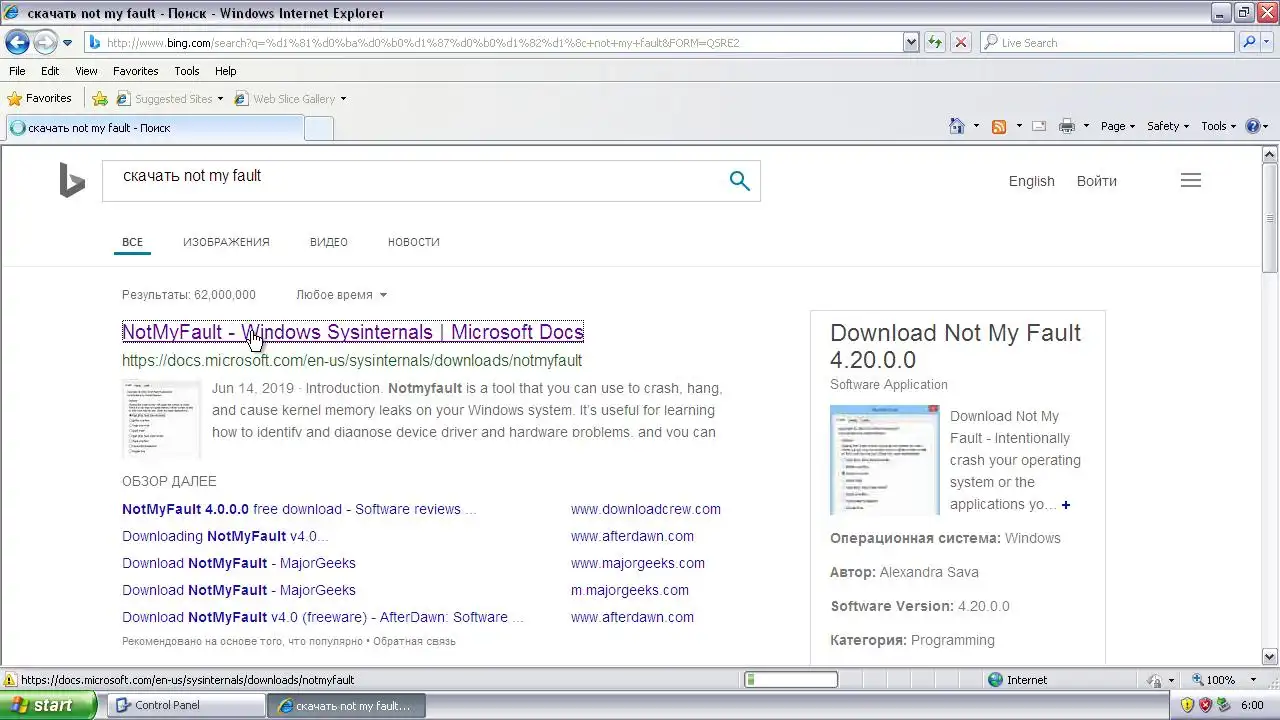Click the Windows start button
Viewport: 1280px width, 720px height.
point(48,705)
